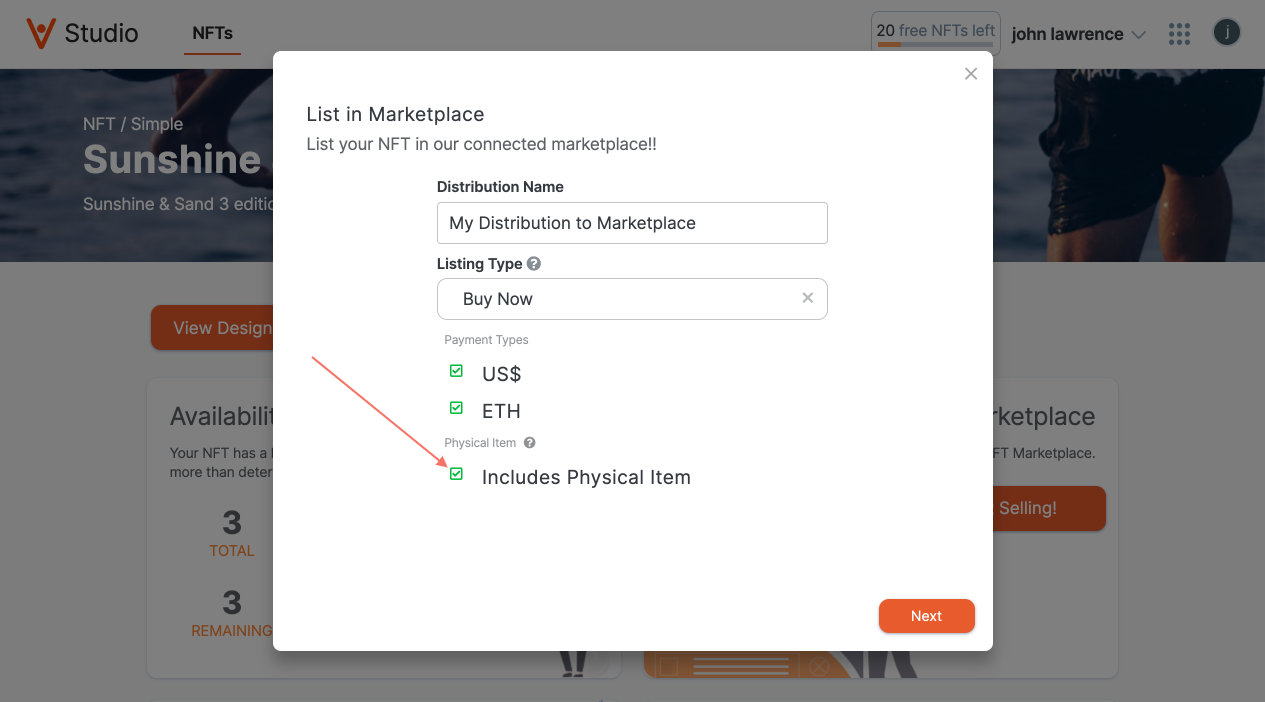
Task: Click the Studio logo icon
Action: coord(40,33)
